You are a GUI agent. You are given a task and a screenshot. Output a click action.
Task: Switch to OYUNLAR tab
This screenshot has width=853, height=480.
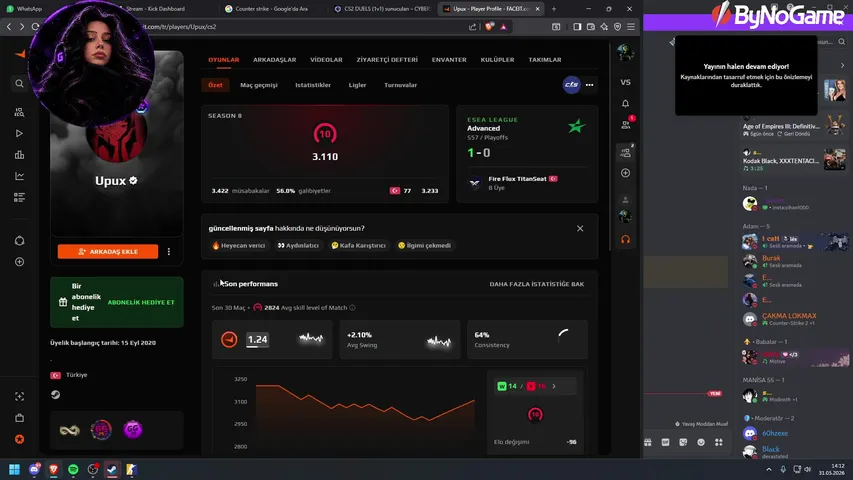[x=224, y=60]
